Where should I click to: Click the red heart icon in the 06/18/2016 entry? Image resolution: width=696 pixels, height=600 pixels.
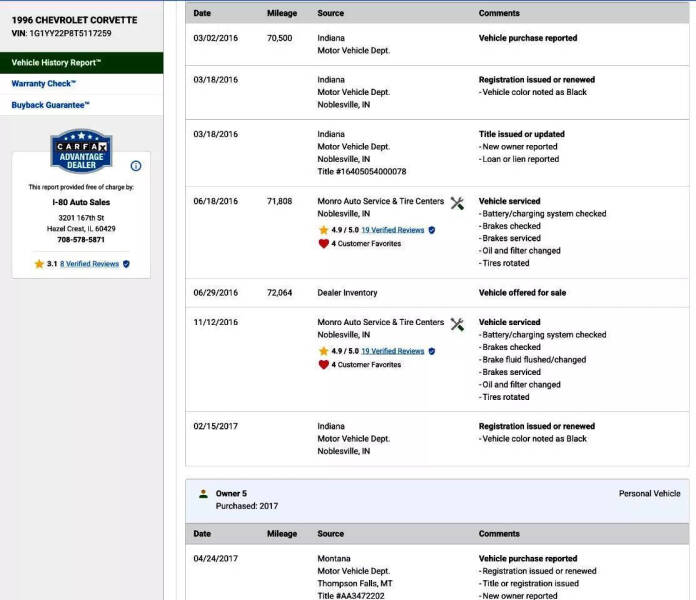[323, 243]
